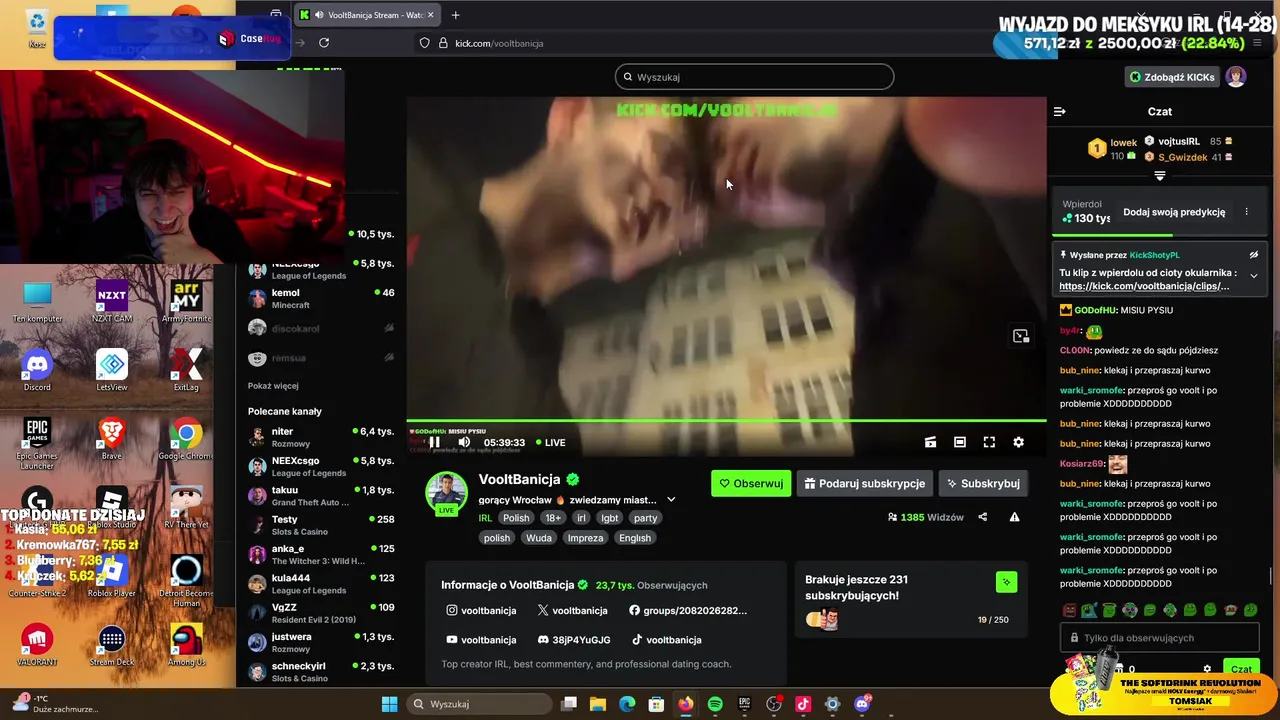Switch player to theater mode
1280x720 pixels.
pos(960,442)
